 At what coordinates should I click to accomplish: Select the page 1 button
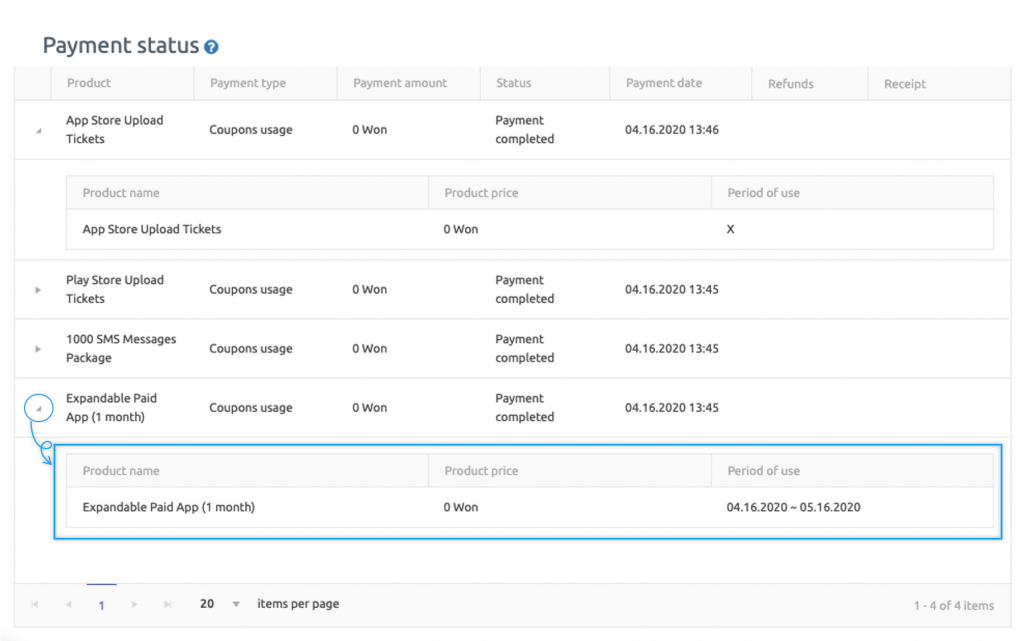pyautogui.click(x=101, y=604)
